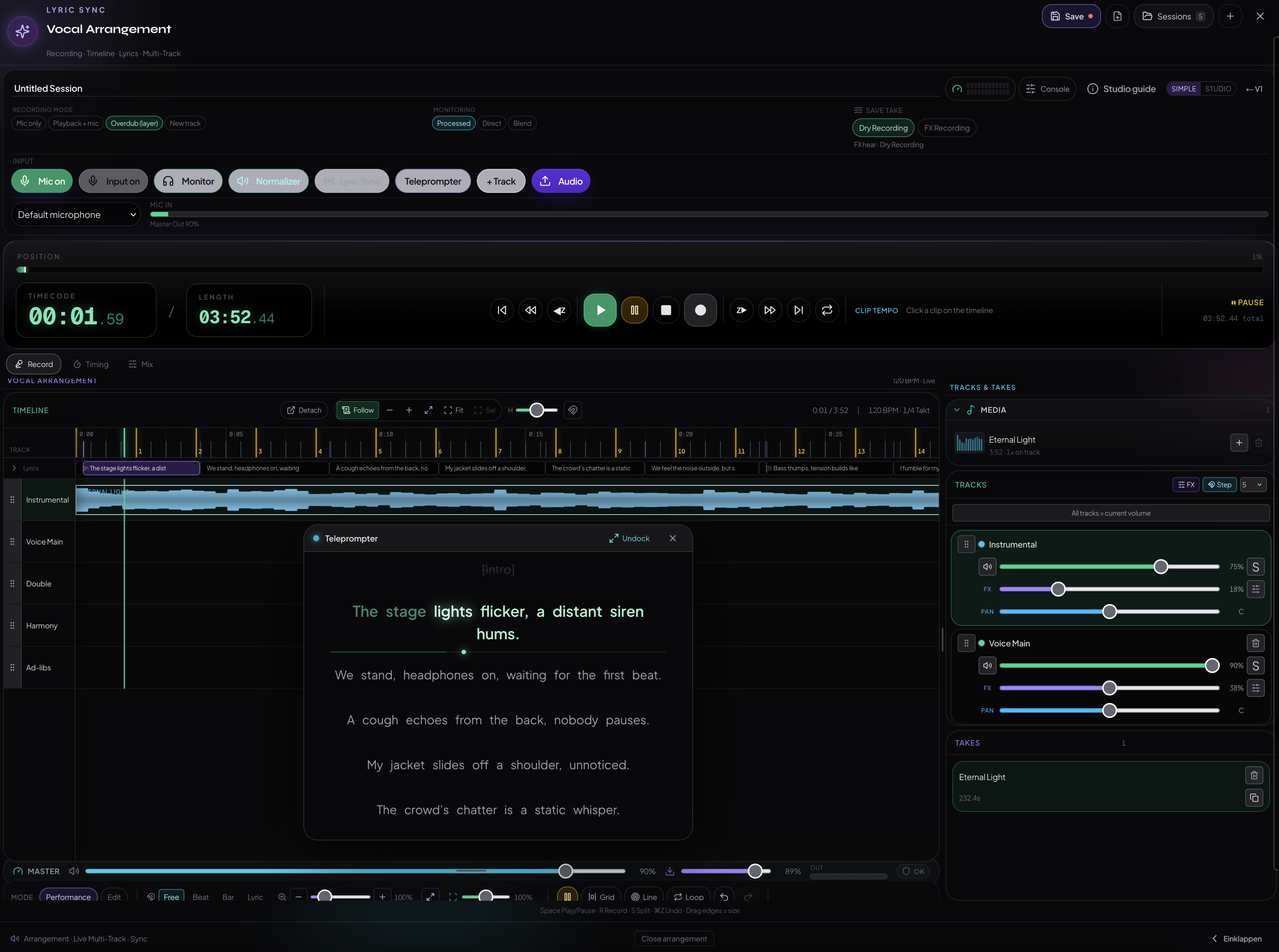Click the timeline expand arrows icon
1279x952 pixels.
click(x=428, y=410)
